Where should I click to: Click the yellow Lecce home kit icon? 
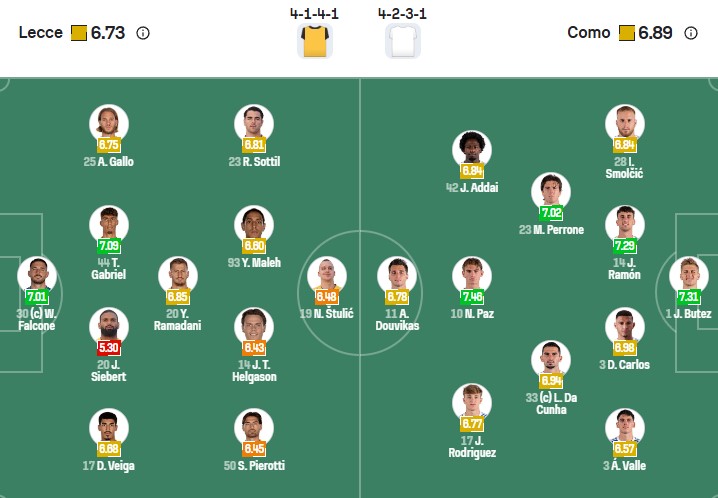coord(315,41)
